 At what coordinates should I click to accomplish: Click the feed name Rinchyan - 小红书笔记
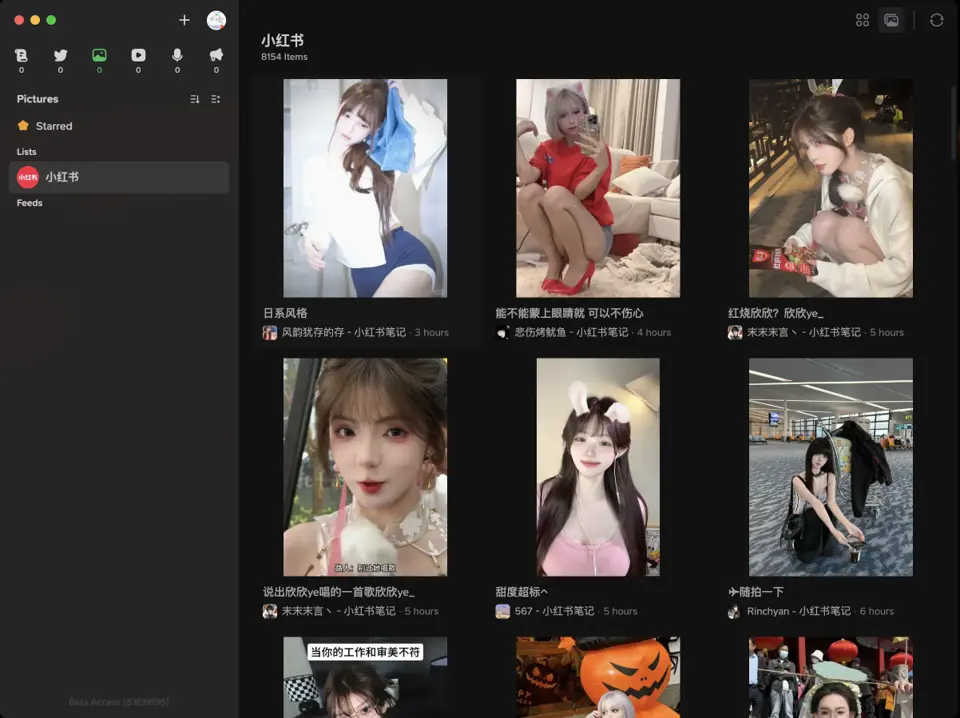pyautogui.click(x=798, y=611)
